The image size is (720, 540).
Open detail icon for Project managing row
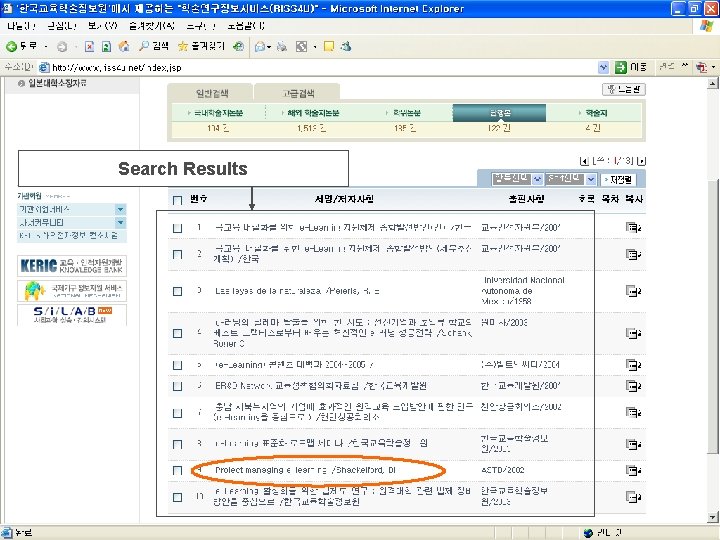point(633,471)
